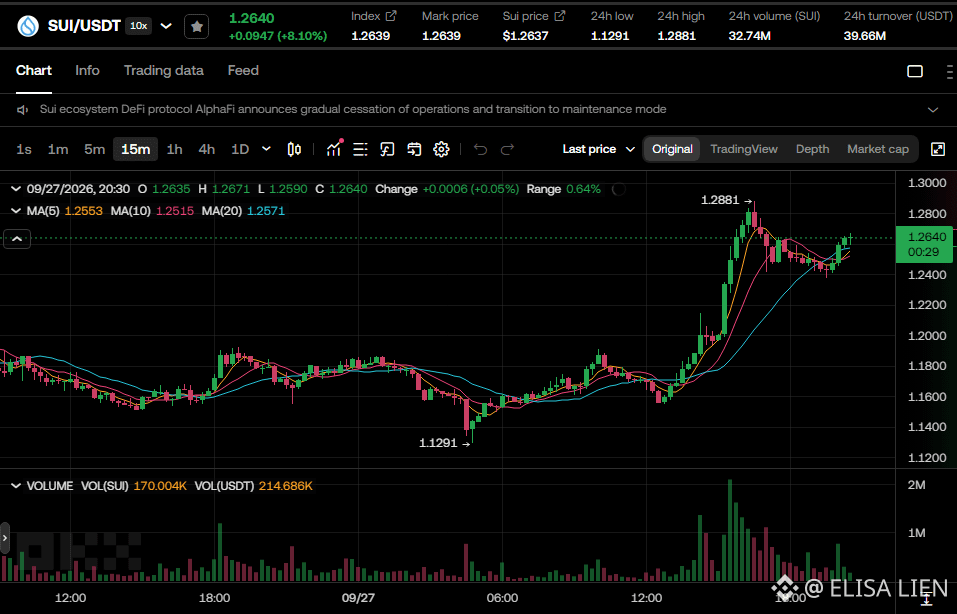This screenshot has height=614, width=957.
Task: Expand more time interval options
Action: click(266, 149)
